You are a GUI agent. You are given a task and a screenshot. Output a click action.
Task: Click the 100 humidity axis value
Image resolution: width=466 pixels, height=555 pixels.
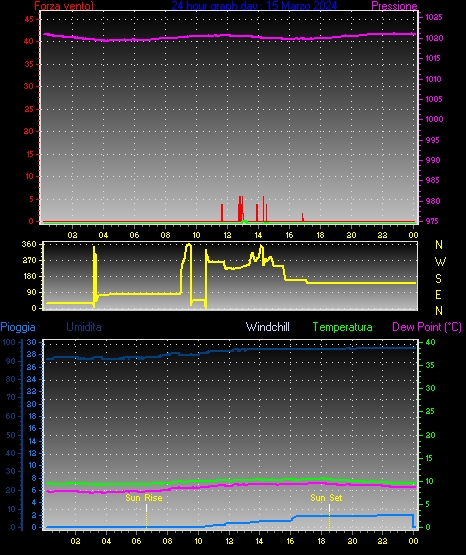[9, 342]
